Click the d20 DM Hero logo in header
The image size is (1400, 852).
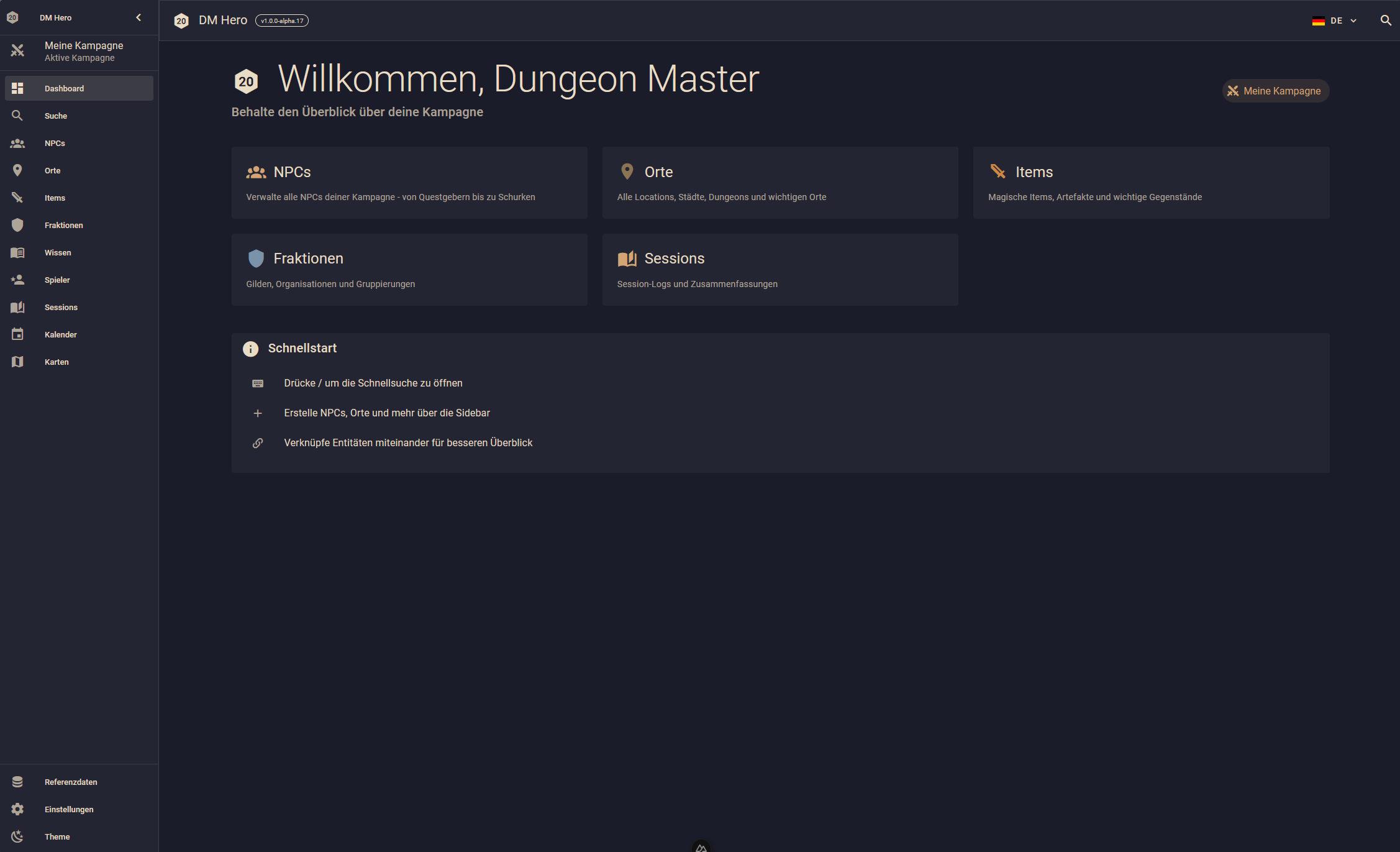click(181, 21)
